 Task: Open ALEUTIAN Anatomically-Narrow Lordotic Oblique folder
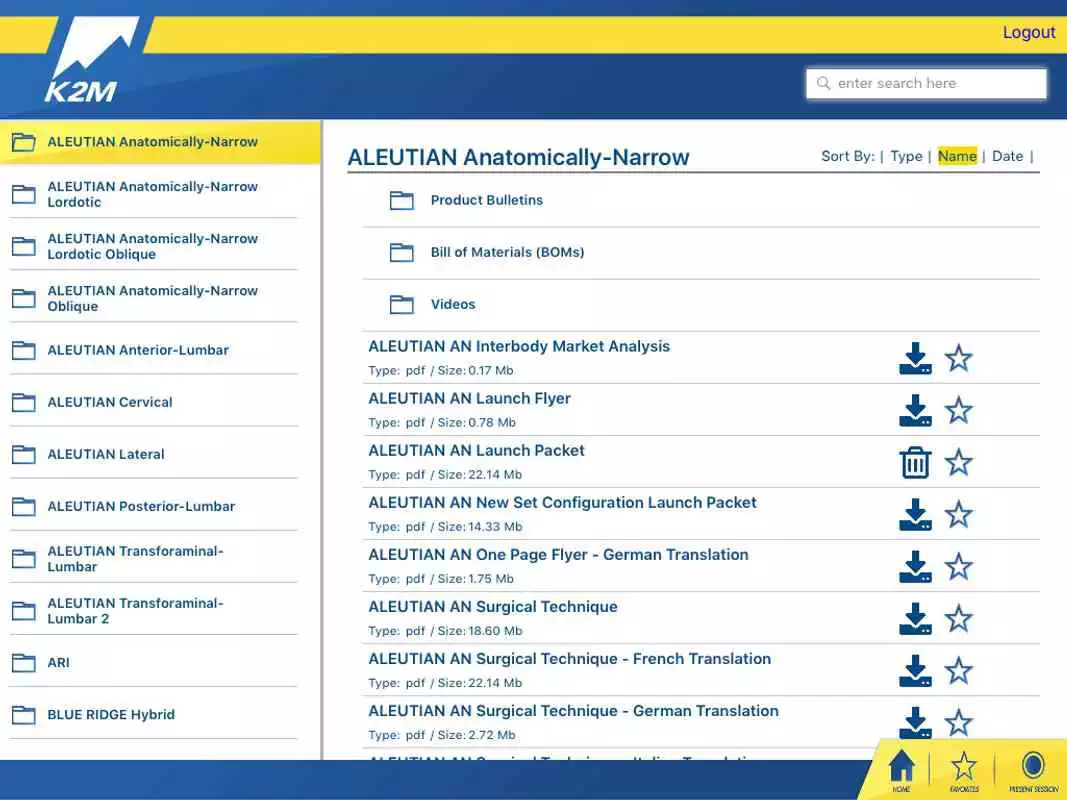(x=153, y=246)
